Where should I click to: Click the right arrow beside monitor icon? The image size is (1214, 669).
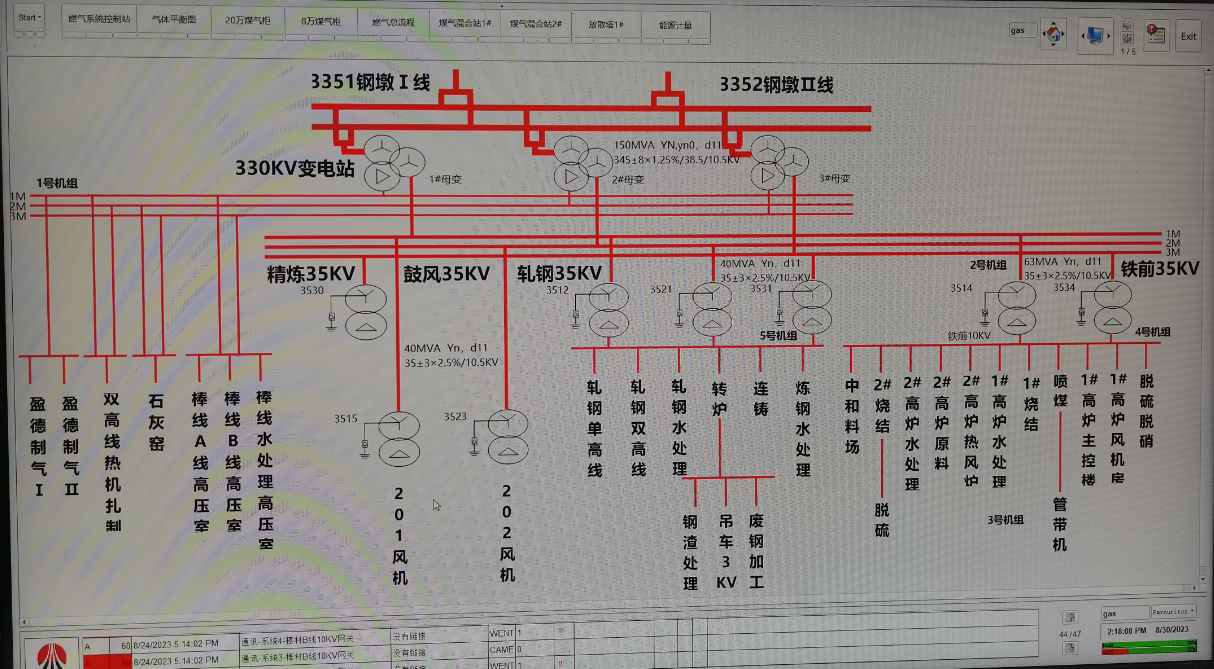1112,35
